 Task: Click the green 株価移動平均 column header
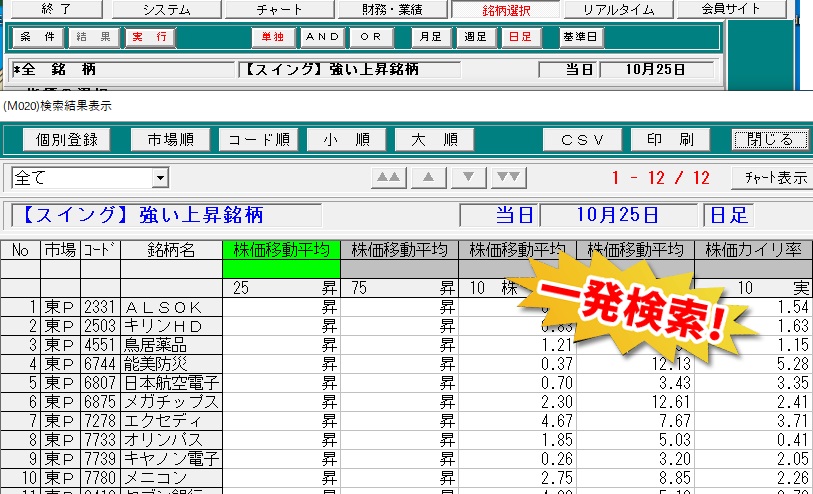(x=282, y=250)
